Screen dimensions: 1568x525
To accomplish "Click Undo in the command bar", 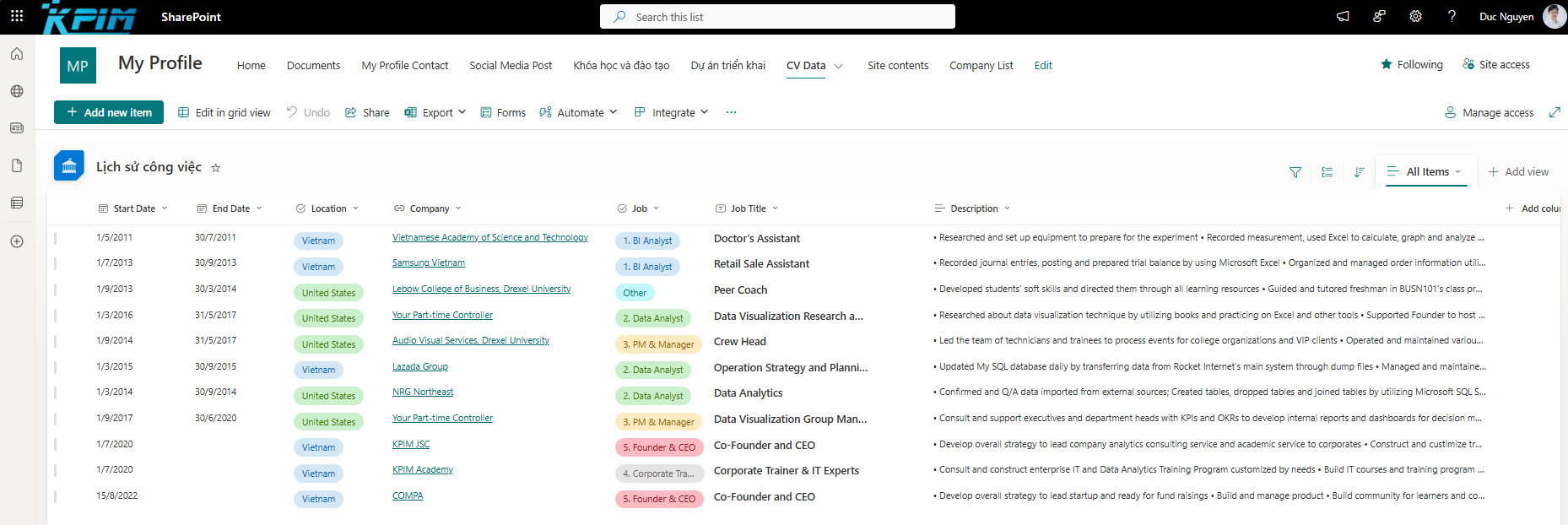I will [x=308, y=112].
